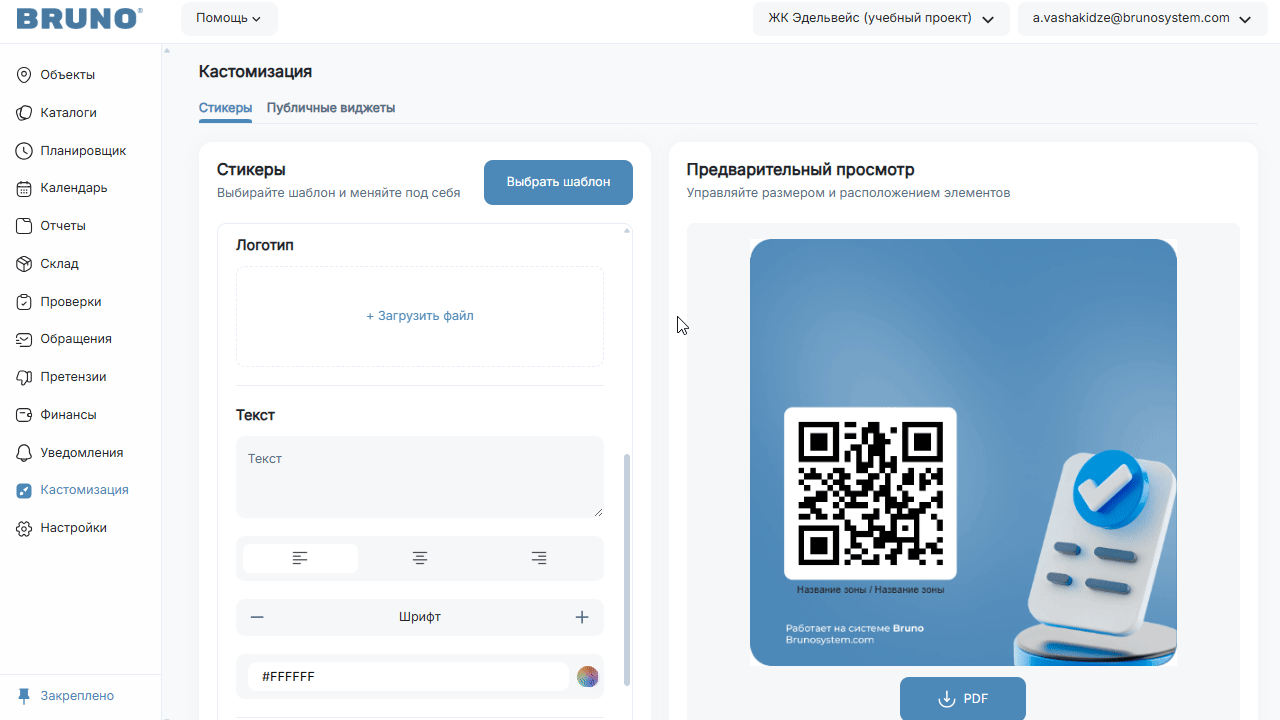The image size is (1280, 720).
Task: Click the Настройки gear icon
Action: pyautogui.click(x=25, y=528)
